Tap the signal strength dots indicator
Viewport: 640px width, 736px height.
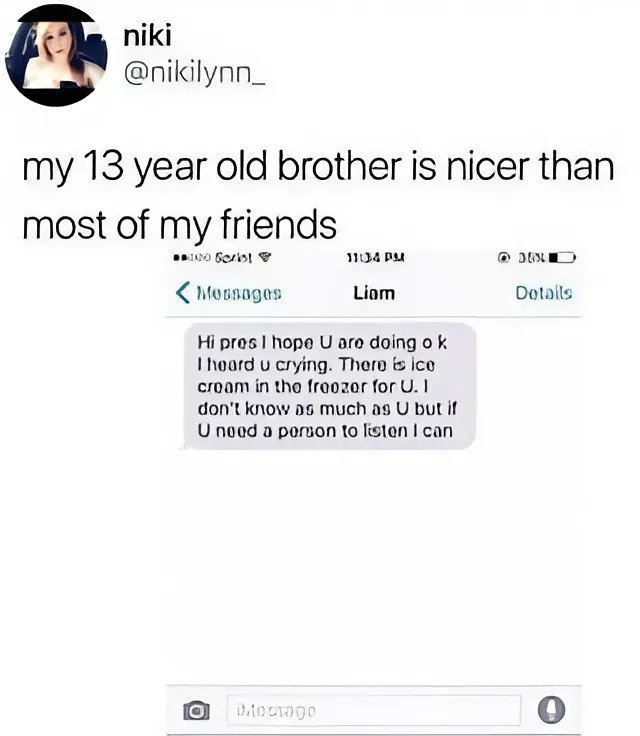pos(193,258)
